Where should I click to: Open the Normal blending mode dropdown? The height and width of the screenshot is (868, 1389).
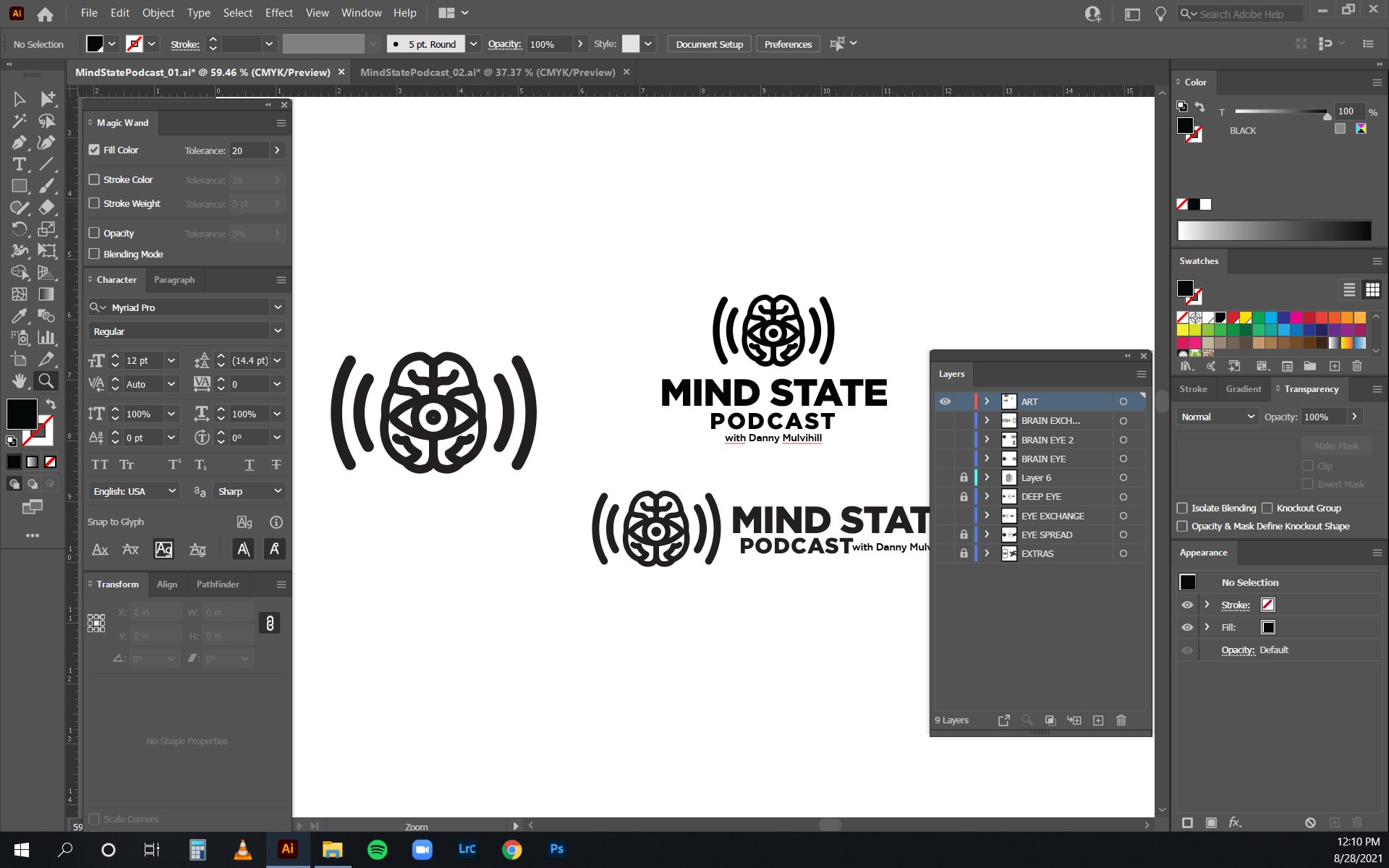[1218, 417]
